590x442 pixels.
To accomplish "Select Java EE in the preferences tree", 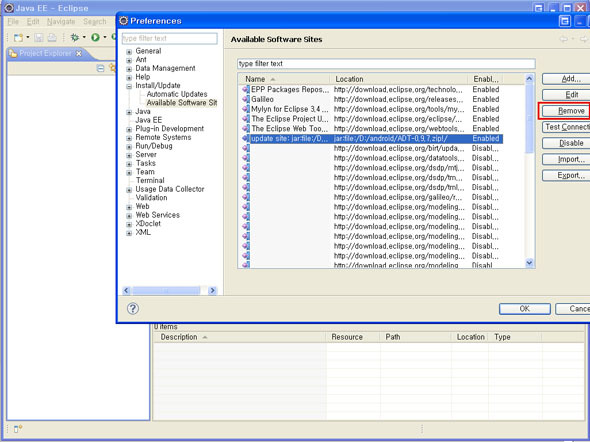I will point(149,120).
